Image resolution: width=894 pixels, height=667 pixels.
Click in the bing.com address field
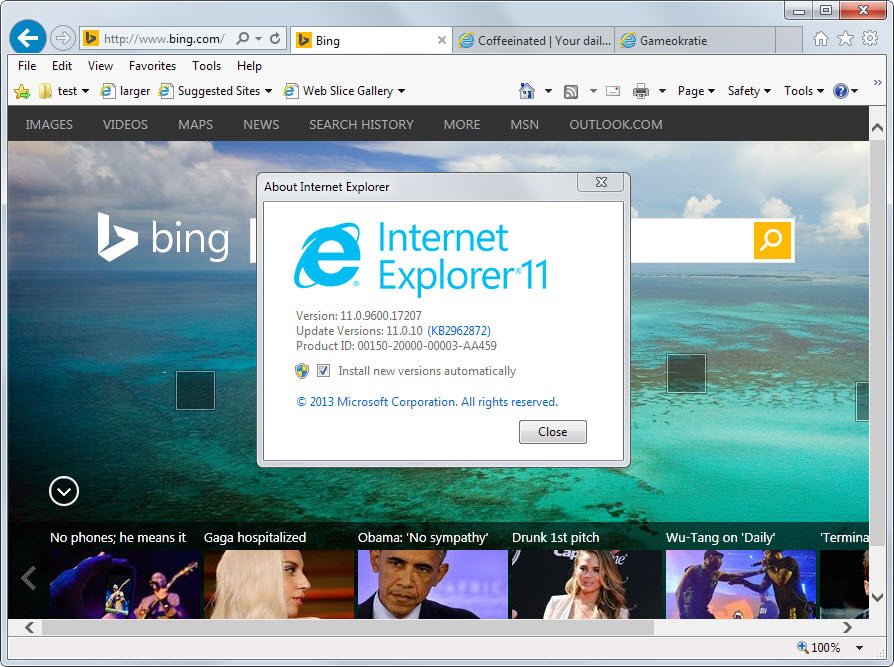164,39
